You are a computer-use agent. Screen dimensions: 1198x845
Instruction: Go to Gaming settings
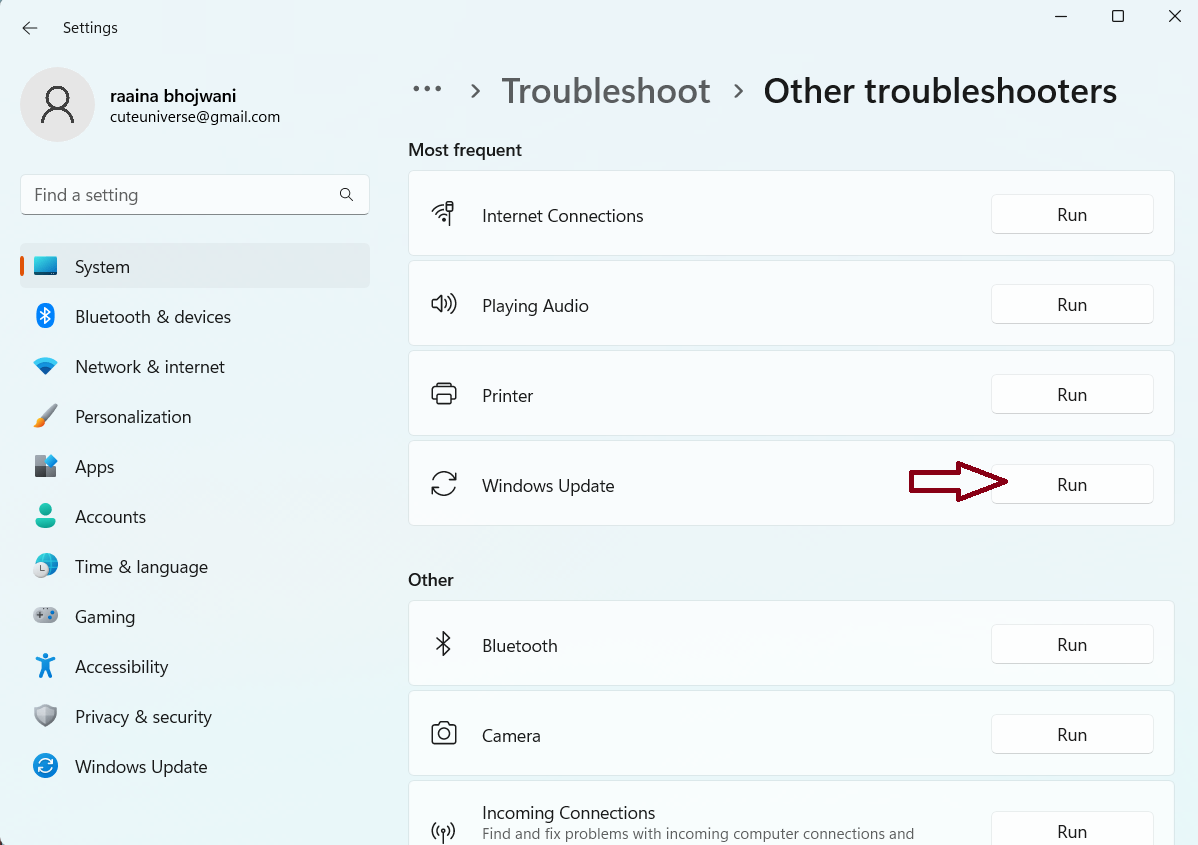(104, 617)
